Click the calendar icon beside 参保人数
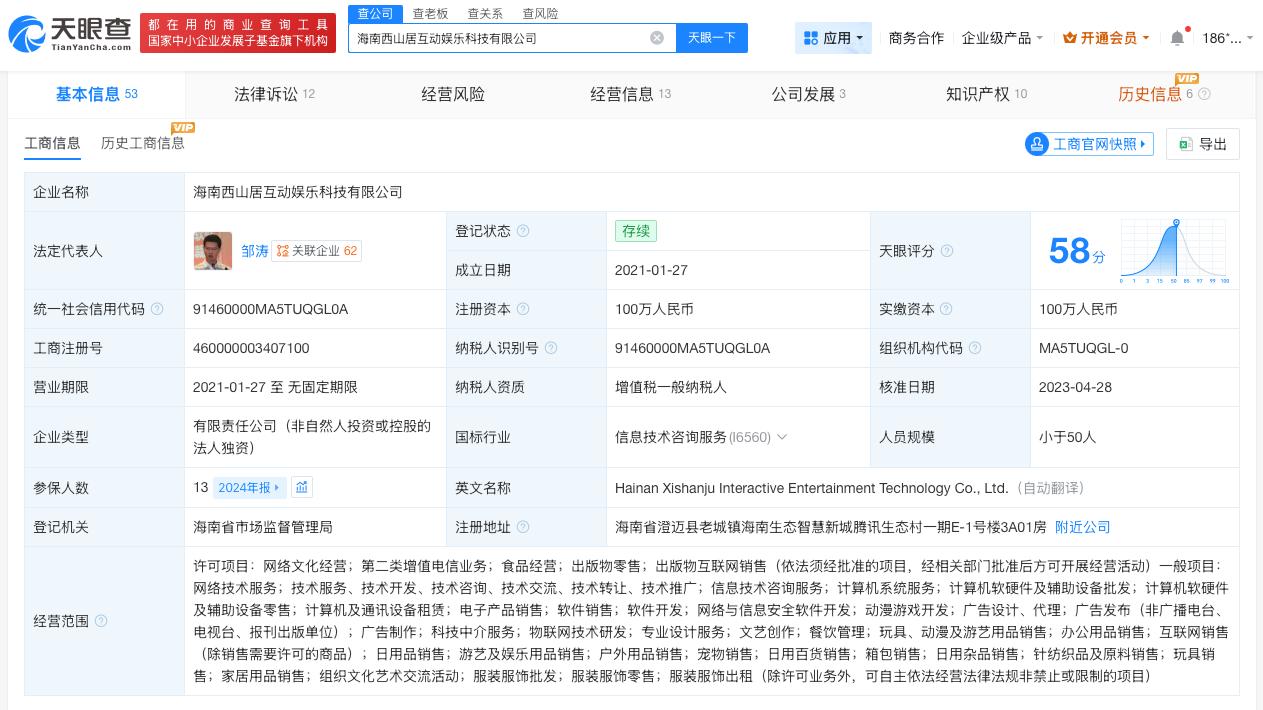This screenshot has width=1263, height=710. [x=302, y=487]
